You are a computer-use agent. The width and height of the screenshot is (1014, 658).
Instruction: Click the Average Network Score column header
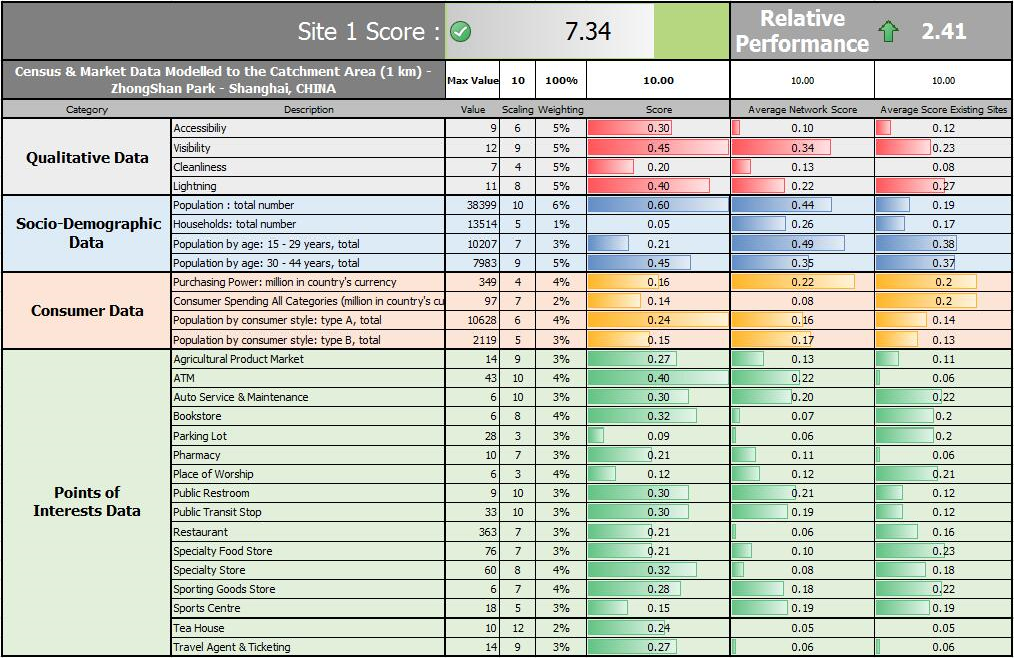click(x=802, y=109)
